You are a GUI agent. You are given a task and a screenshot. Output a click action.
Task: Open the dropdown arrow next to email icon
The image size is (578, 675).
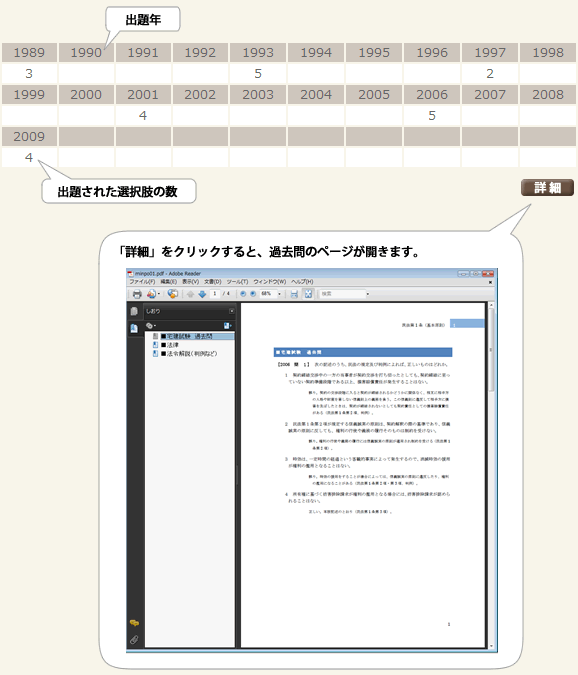click(x=159, y=294)
